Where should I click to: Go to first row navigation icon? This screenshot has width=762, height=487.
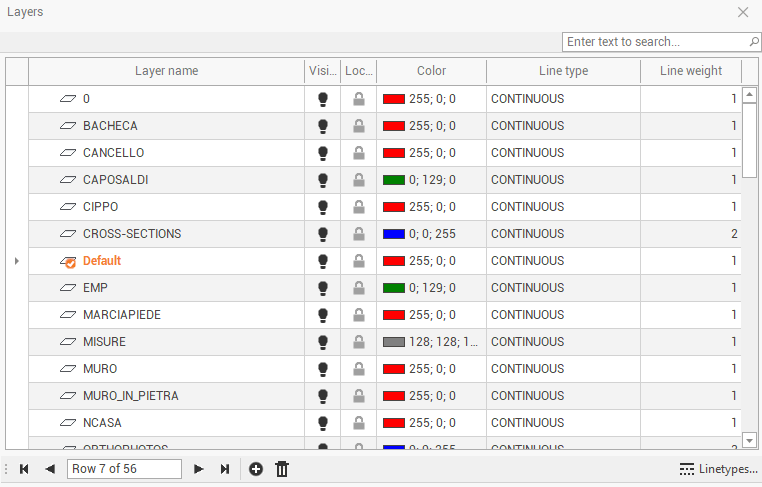(24, 469)
